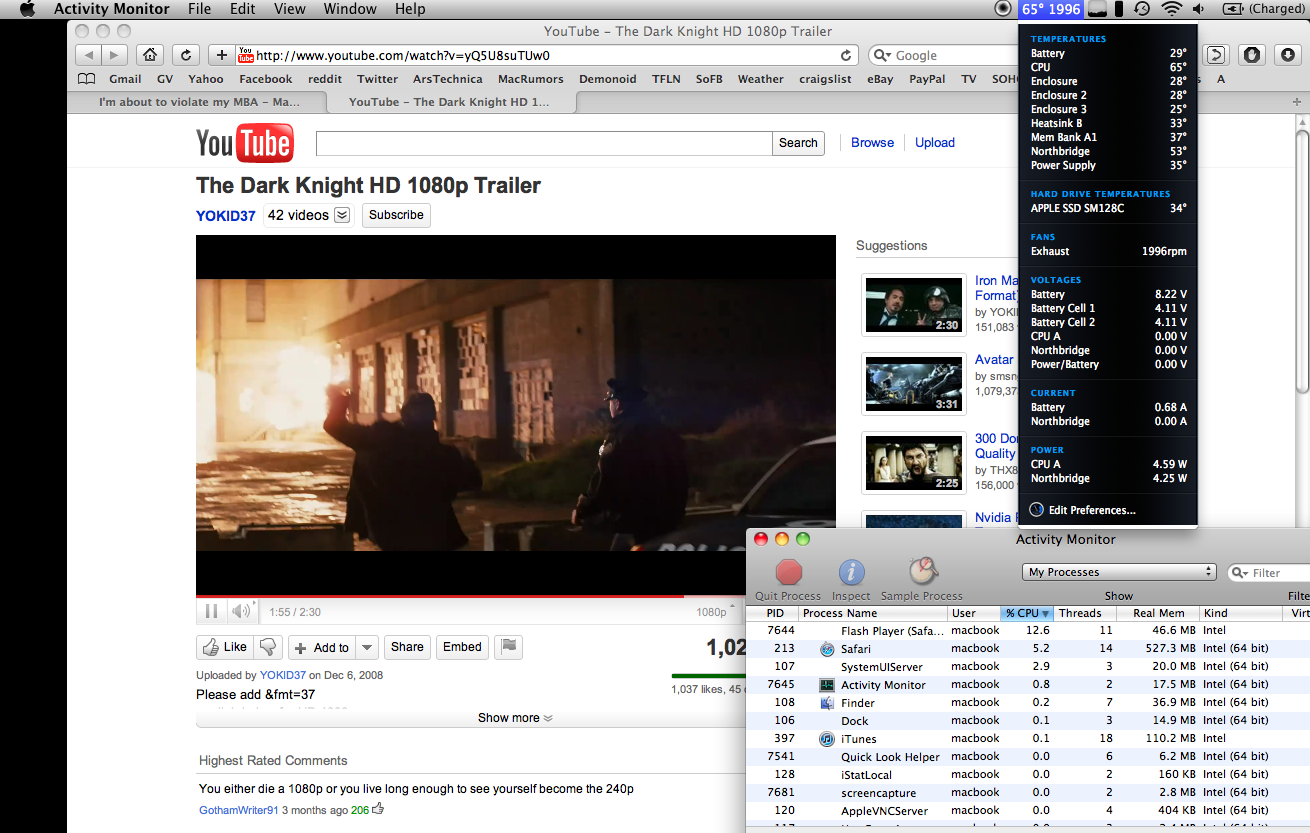The height and width of the screenshot is (833, 1310).
Task: Click the Time Machine menu bar icon
Action: [1142, 9]
